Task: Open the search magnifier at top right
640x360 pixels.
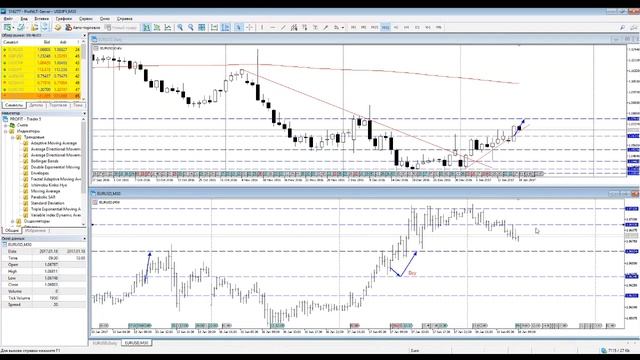Action: coord(622,27)
